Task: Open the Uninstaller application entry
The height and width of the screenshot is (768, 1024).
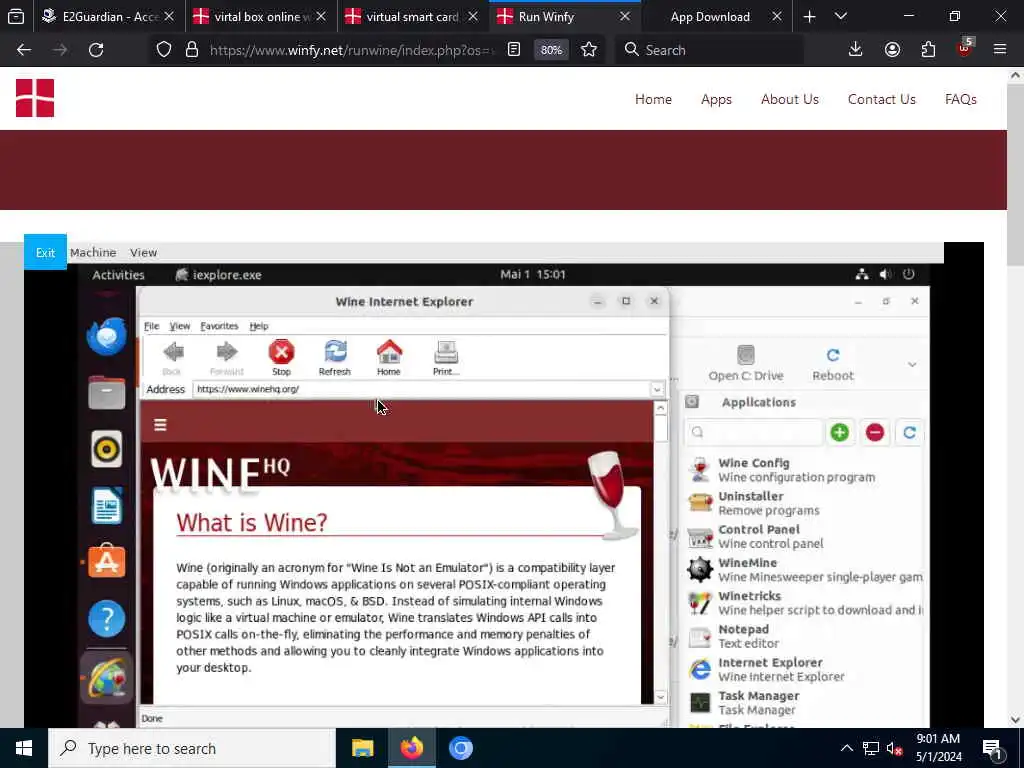Action: click(x=805, y=503)
